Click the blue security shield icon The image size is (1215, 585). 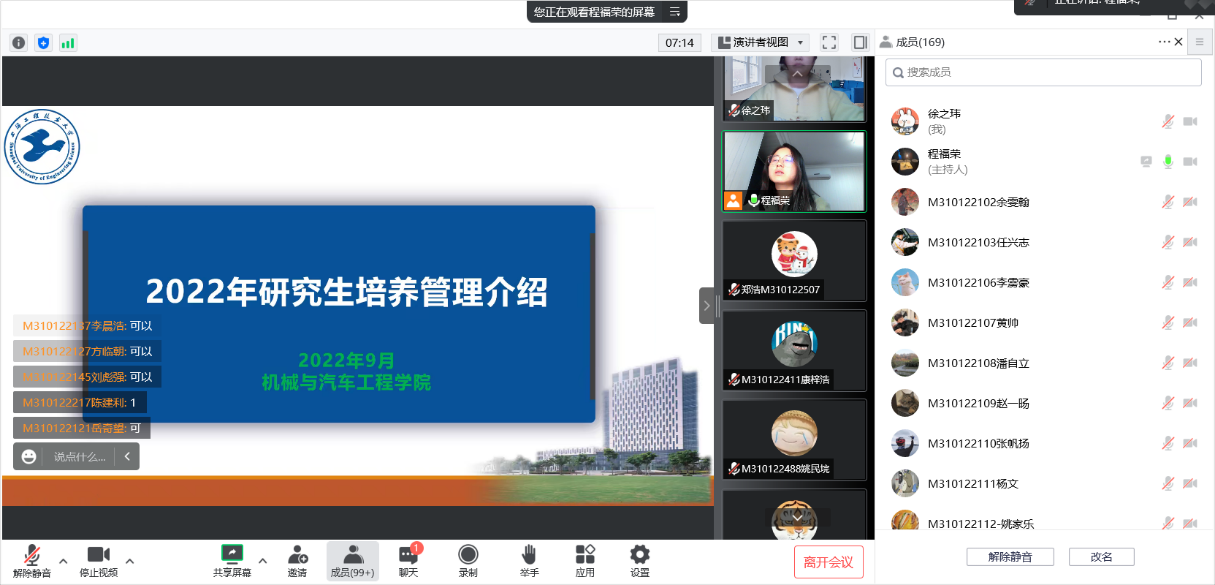click(x=43, y=42)
